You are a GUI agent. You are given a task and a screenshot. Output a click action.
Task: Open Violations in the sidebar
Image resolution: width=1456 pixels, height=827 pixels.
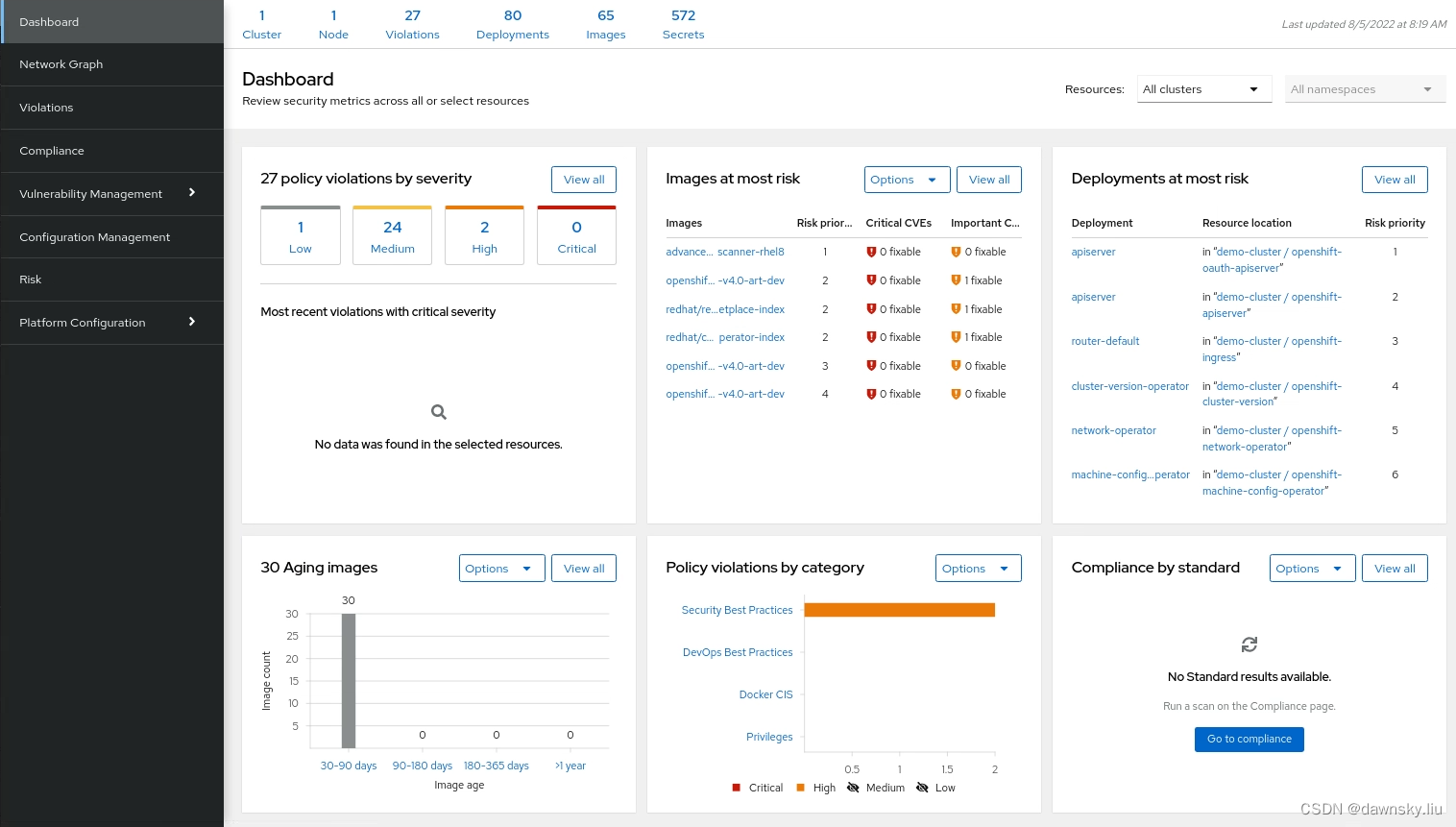pos(111,108)
